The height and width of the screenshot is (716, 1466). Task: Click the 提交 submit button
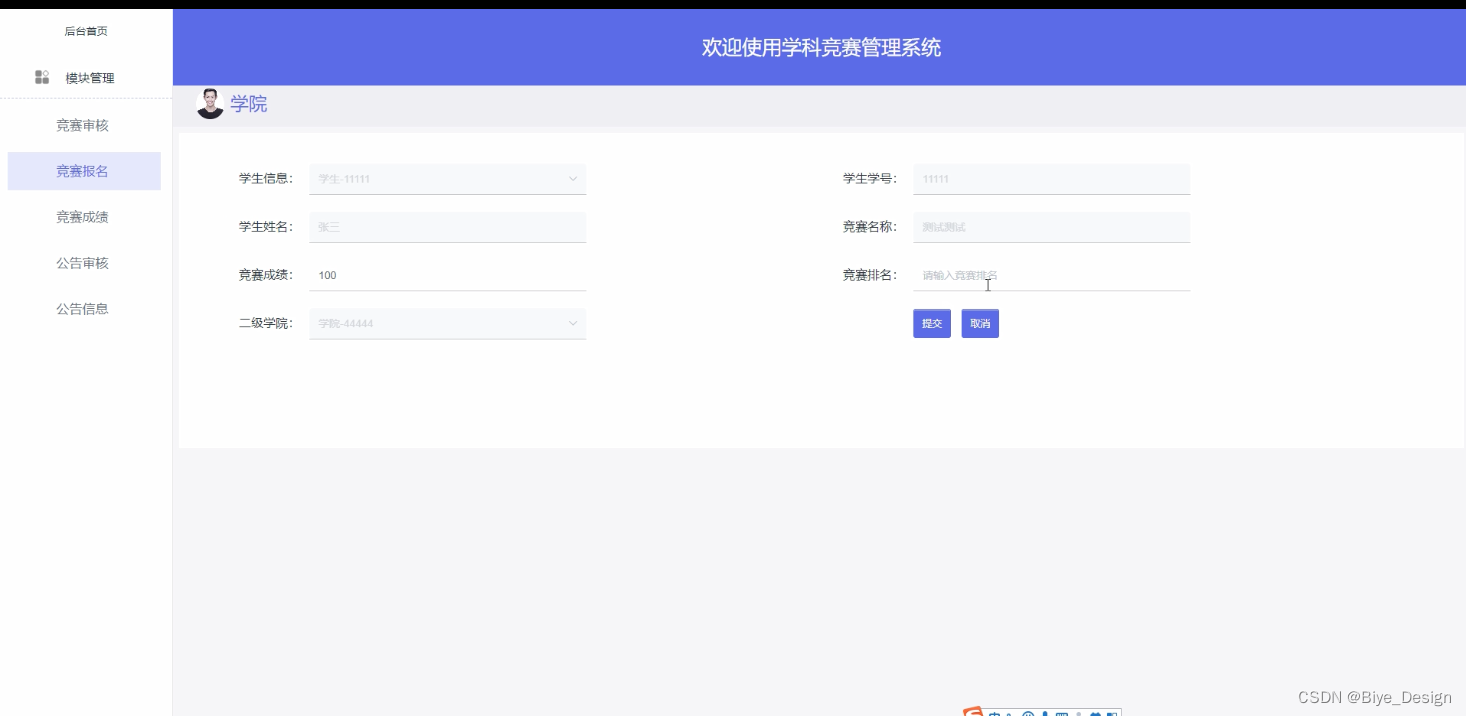[932, 323]
